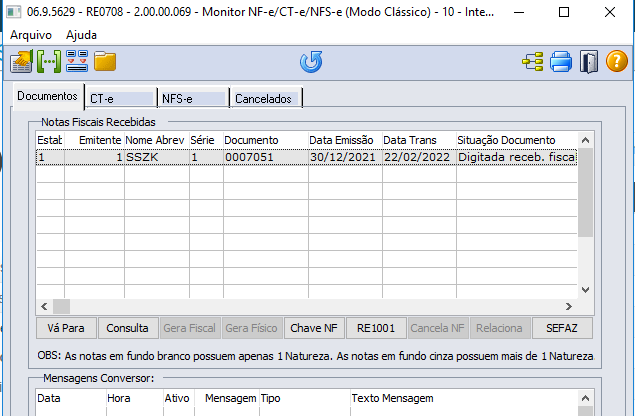
Task: Open the Arquivo menu
Action: (x=31, y=34)
